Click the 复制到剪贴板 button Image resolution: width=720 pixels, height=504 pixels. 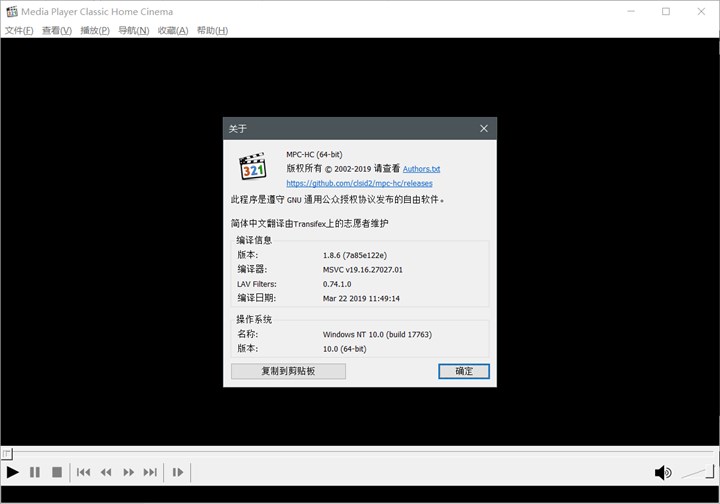coord(288,371)
